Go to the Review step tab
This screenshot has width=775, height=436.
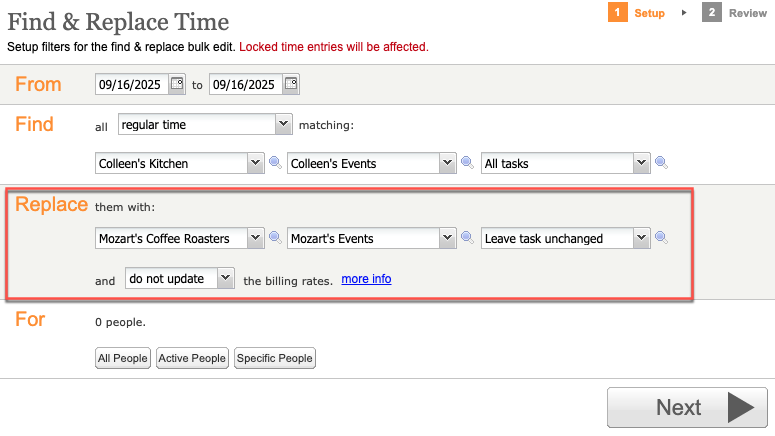pyautogui.click(x=734, y=13)
